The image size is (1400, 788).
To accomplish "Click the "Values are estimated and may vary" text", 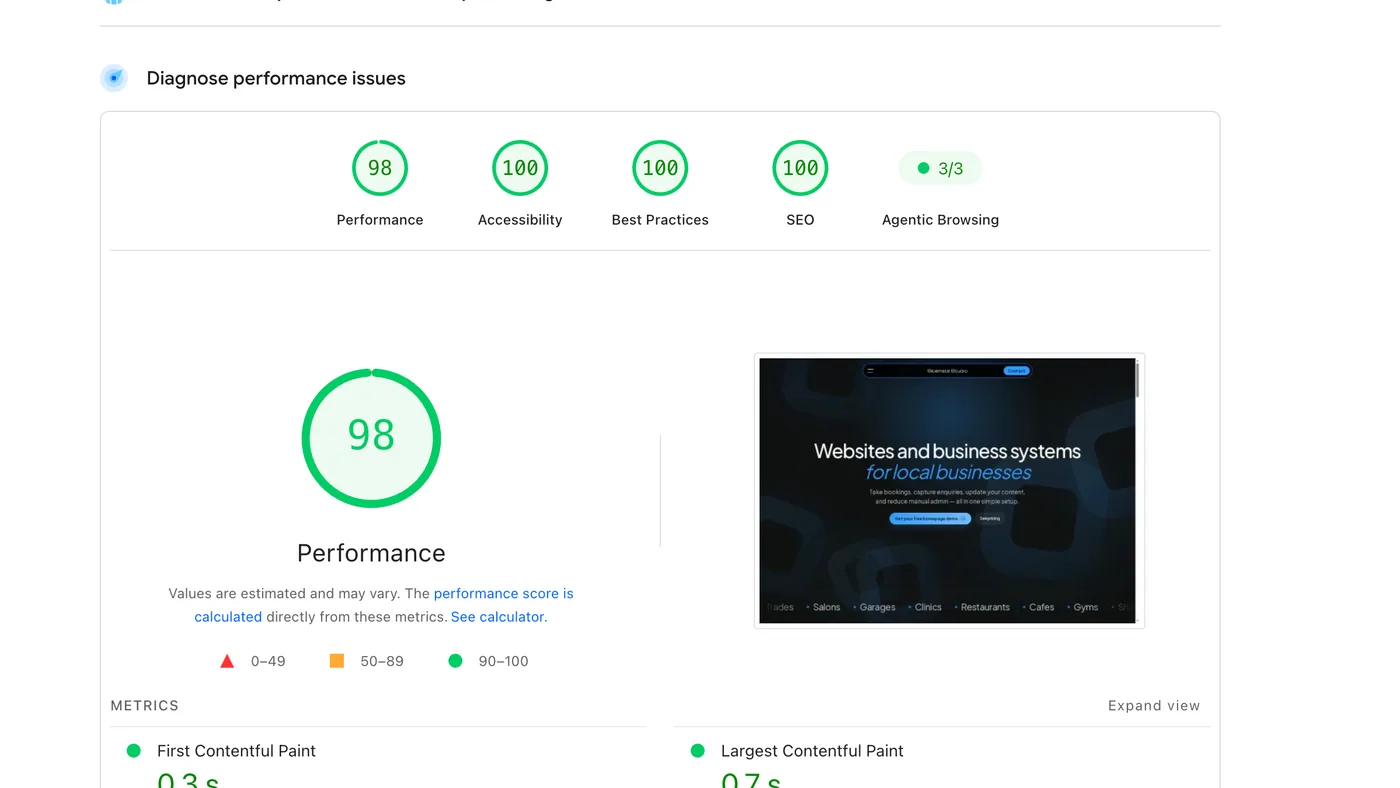I will 285,593.
